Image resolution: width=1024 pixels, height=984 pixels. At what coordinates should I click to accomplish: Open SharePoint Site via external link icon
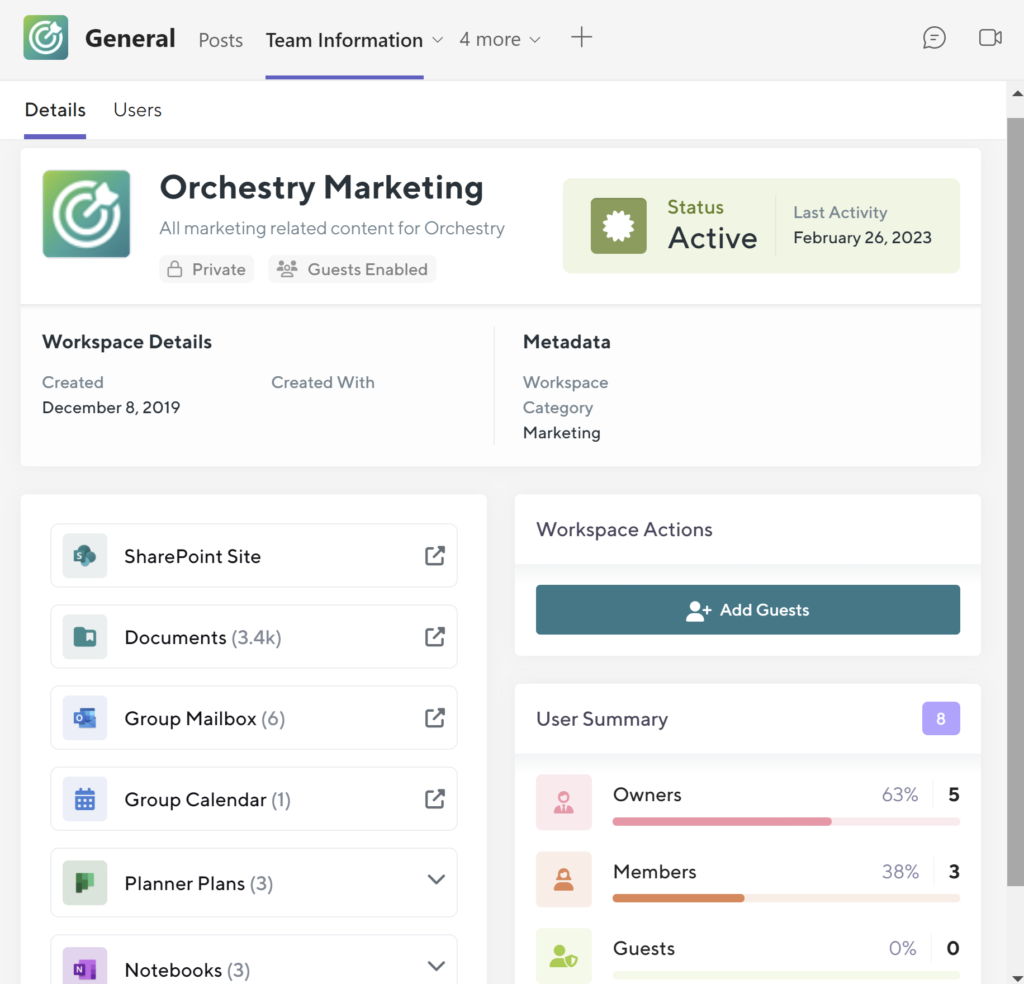(x=435, y=556)
